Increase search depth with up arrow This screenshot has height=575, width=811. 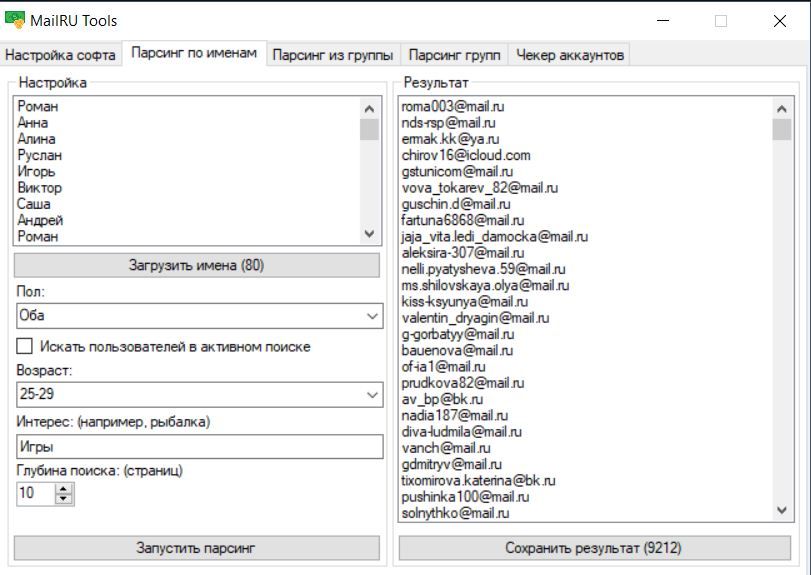coord(65,488)
